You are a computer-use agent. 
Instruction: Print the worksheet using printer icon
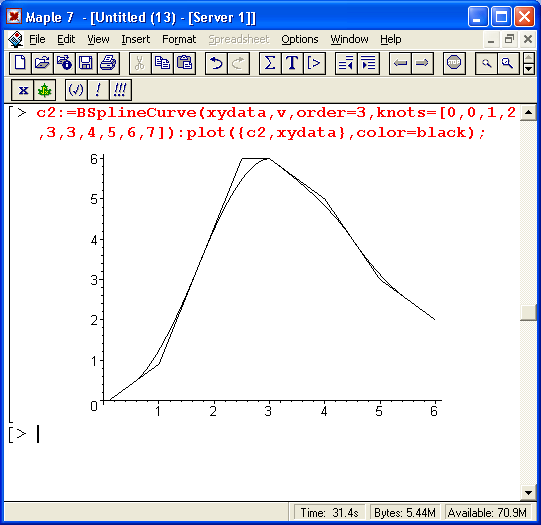coord(108,63)
